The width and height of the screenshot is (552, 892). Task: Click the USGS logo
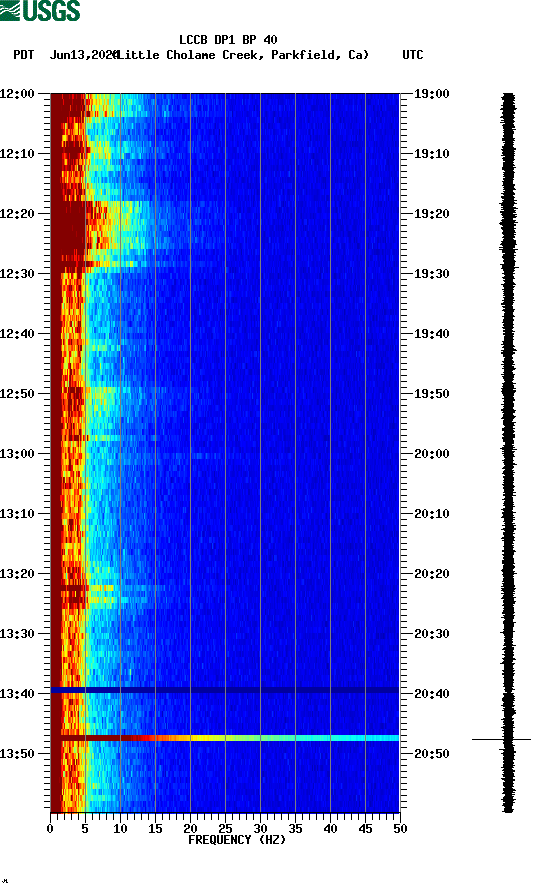click(x=40, y=11)
